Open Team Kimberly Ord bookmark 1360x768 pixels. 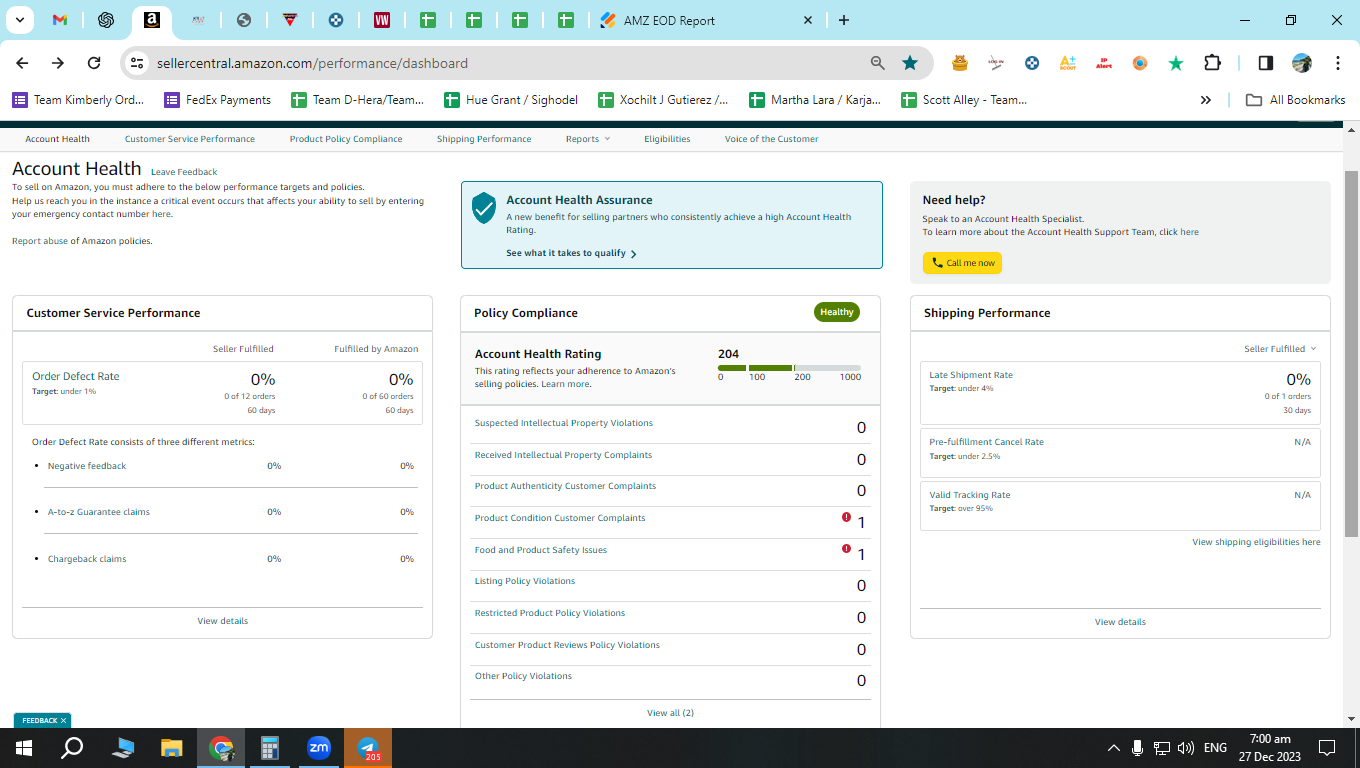[78, 100]
